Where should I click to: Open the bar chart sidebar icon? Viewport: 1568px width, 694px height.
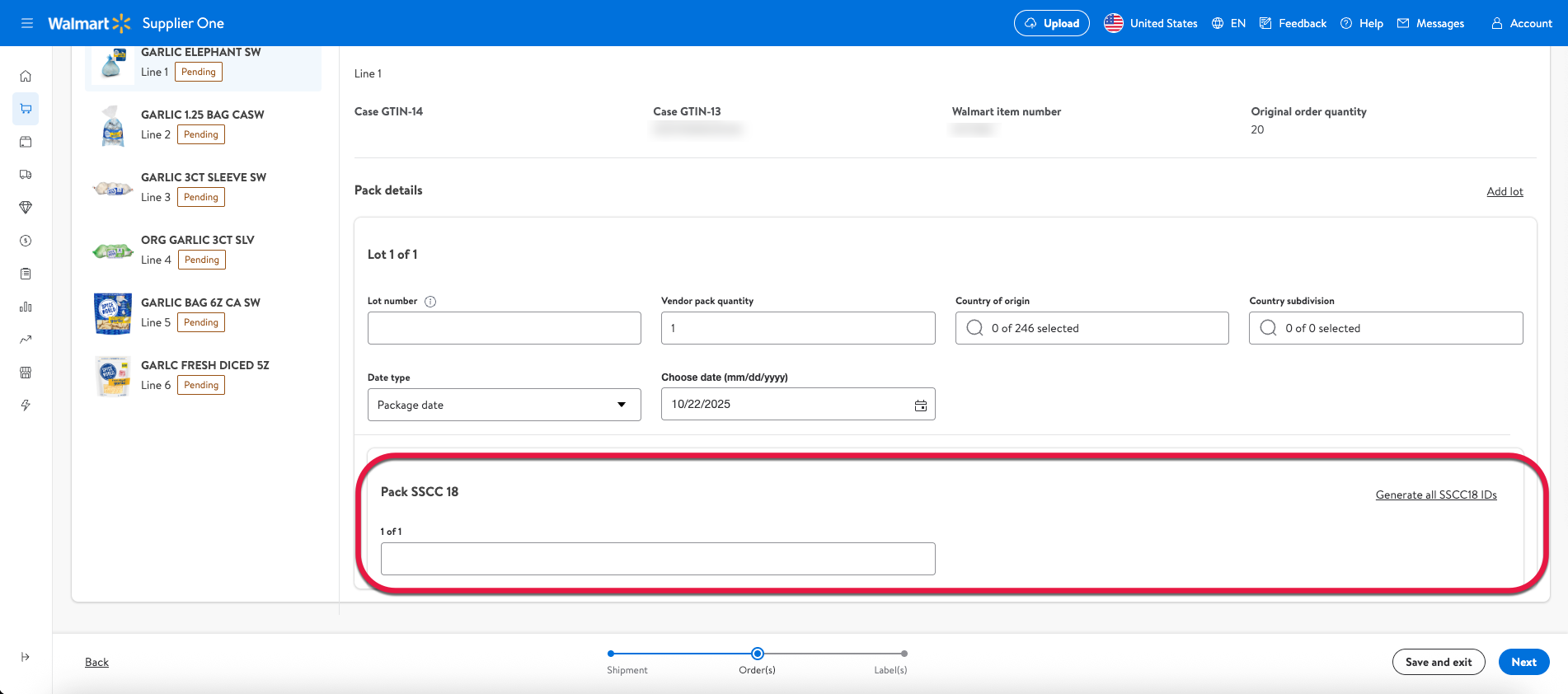pyautogui.click(x=26, y=307)
